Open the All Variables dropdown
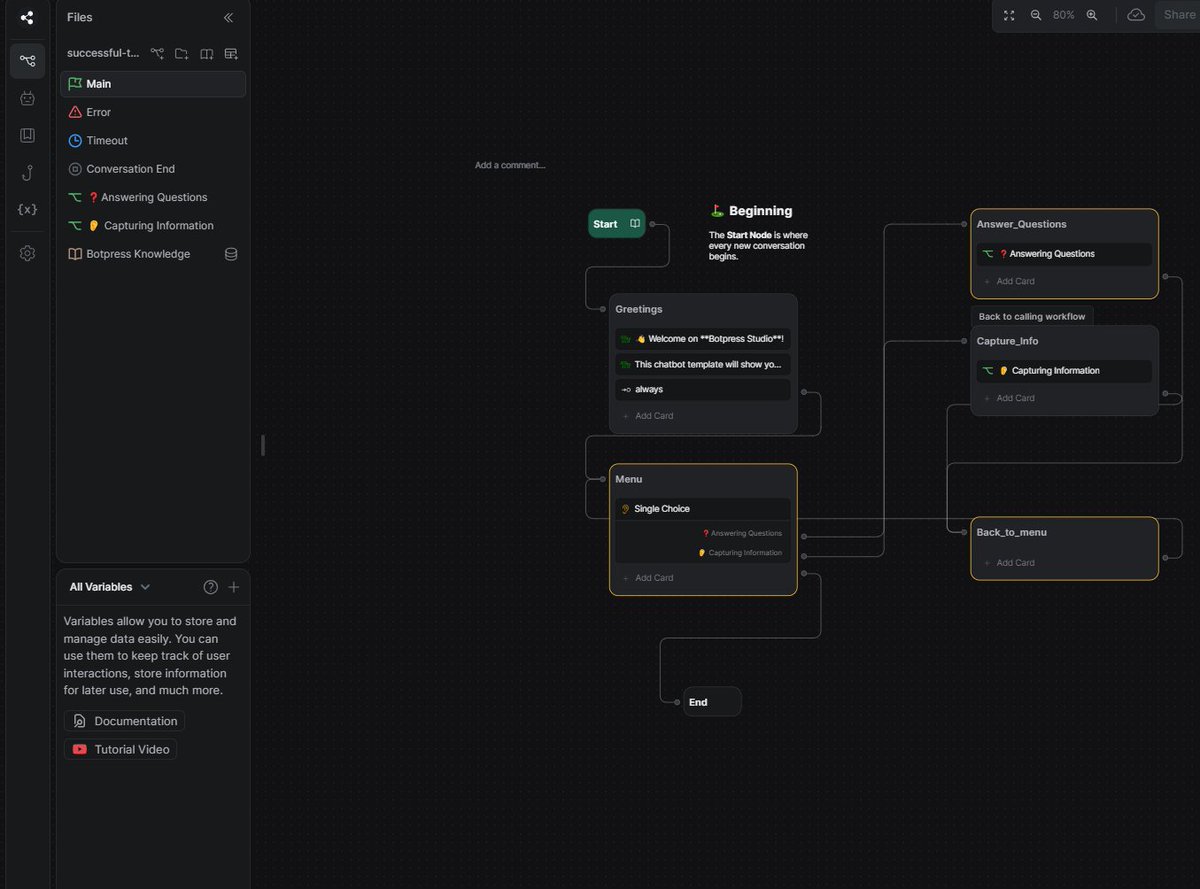This screenshot has width=1200, height=889. point(109,587)
